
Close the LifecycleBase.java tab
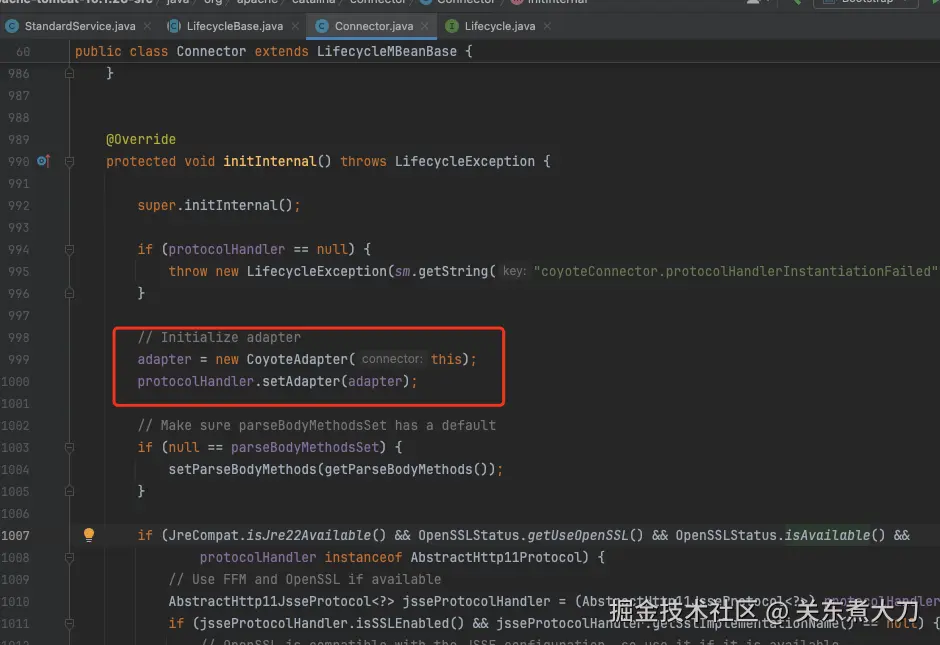click(x=295, y=26)
